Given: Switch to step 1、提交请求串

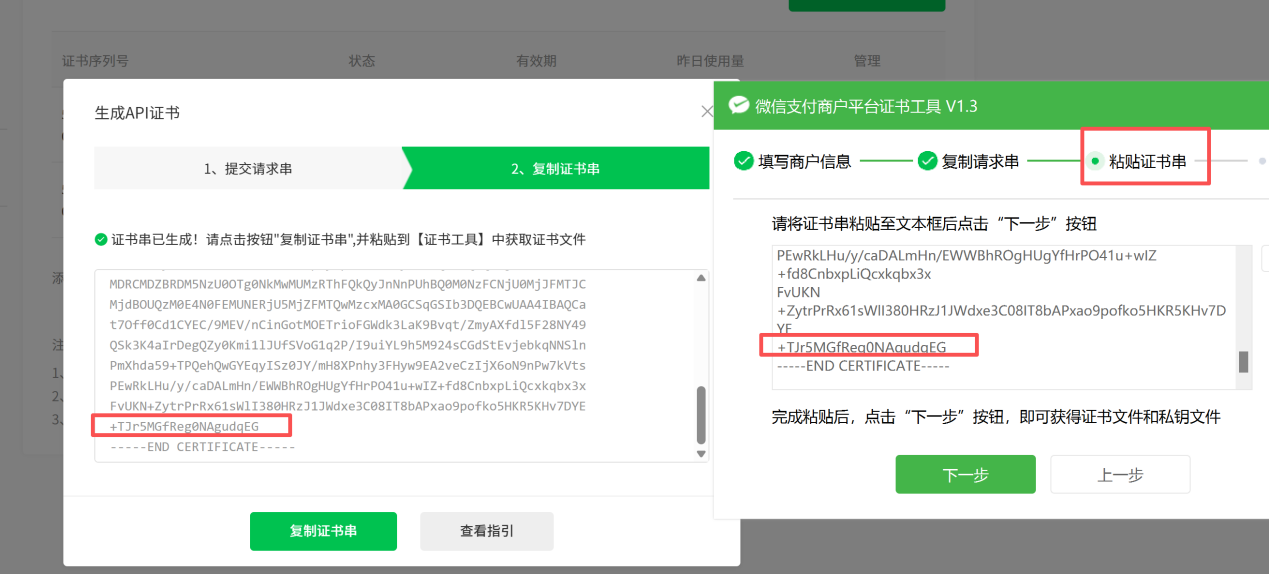Looking at the screenshot, I should (x=248, y=169).
